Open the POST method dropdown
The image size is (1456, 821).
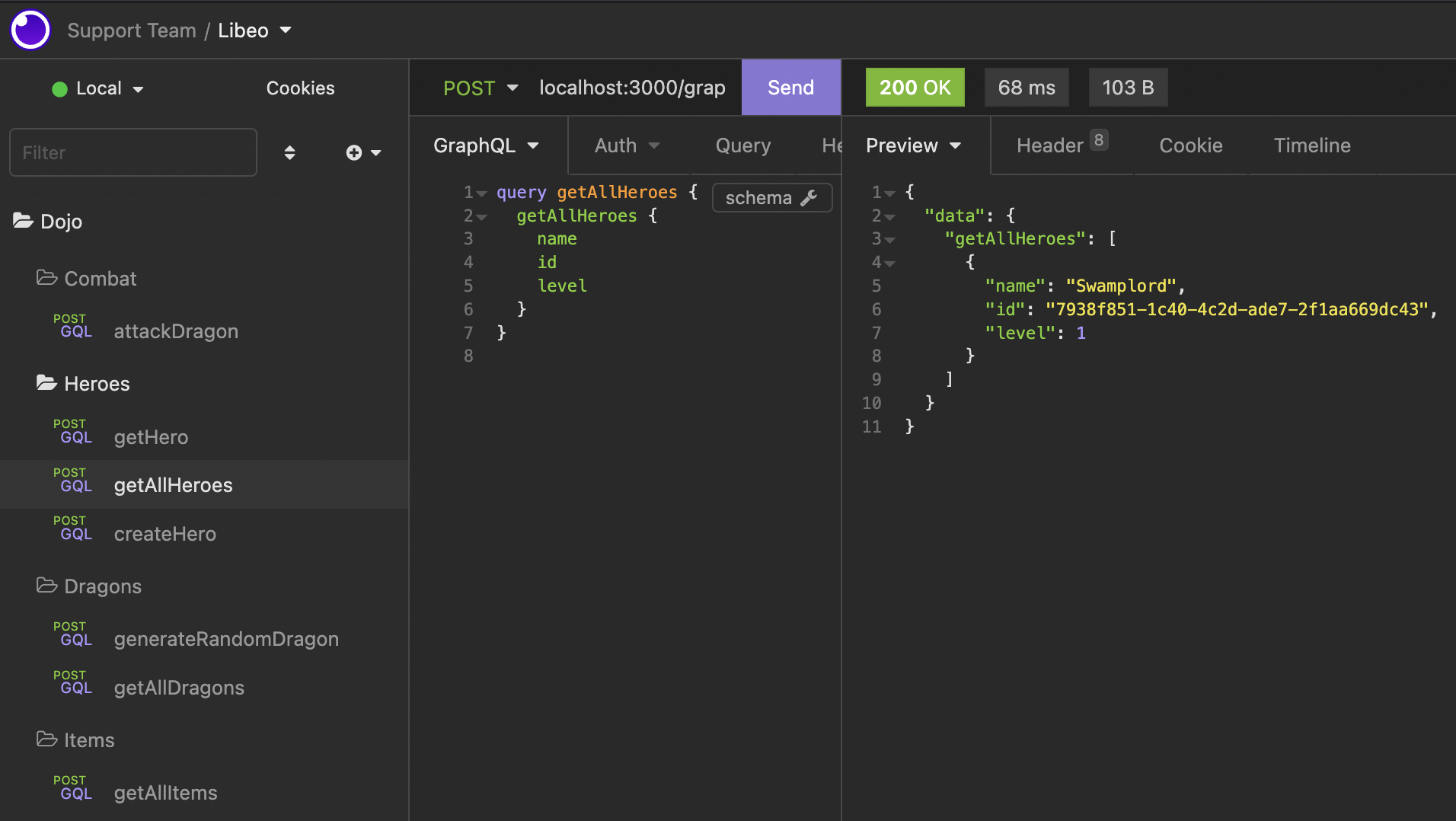click(481, 88)
